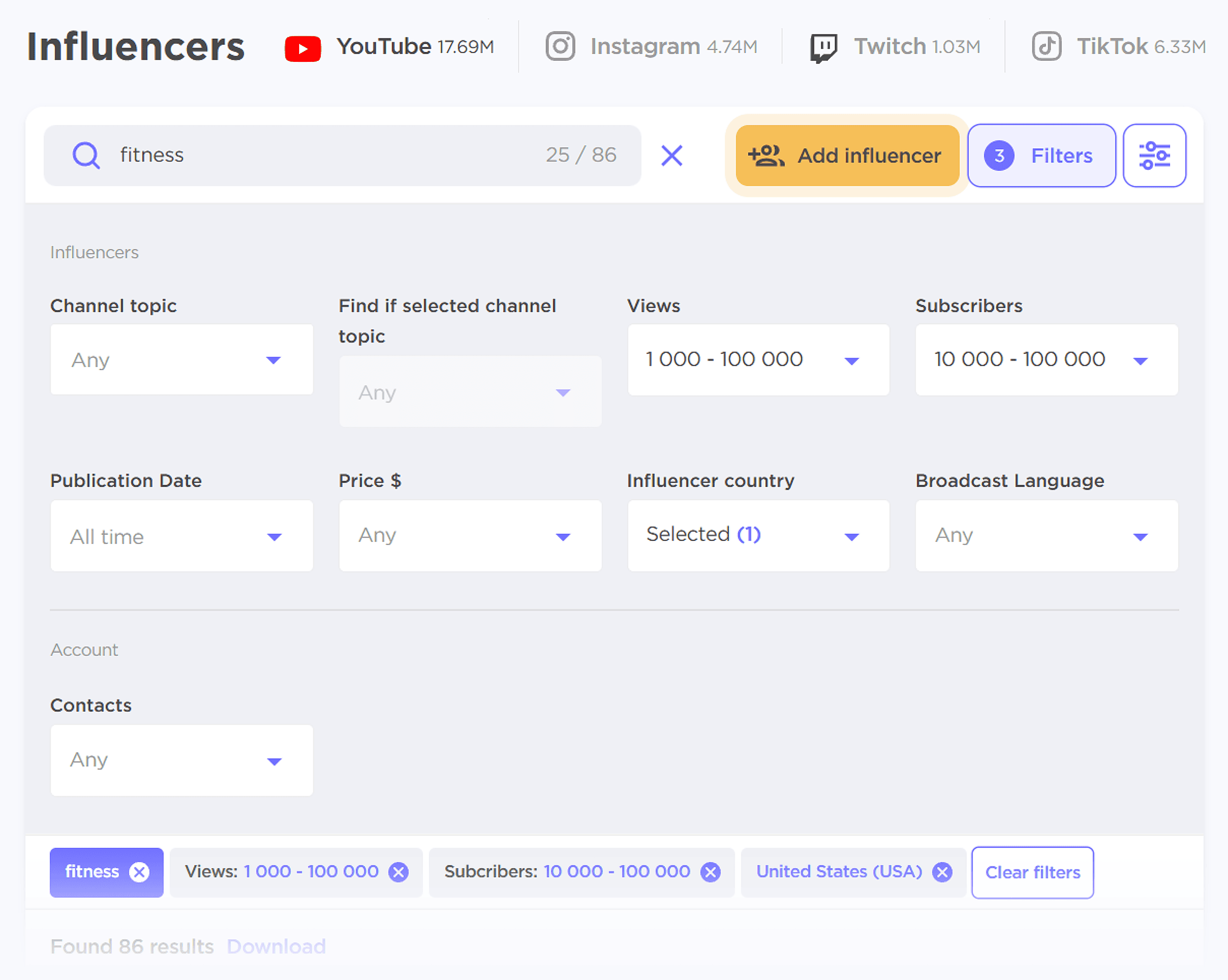Click inside the fitness search field

coord(285,154)
